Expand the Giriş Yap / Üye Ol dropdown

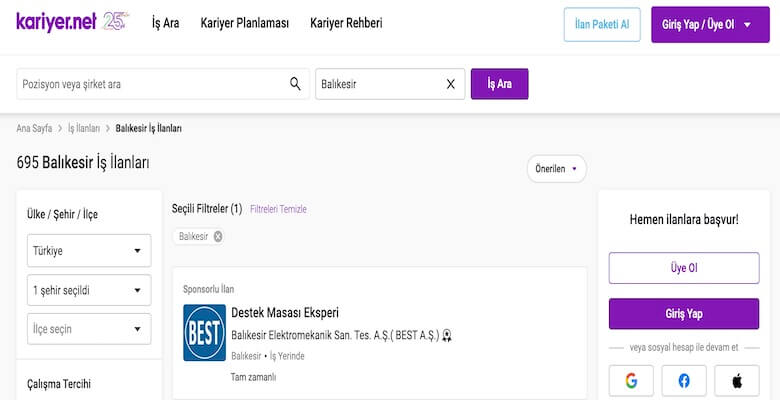[710, 24]
